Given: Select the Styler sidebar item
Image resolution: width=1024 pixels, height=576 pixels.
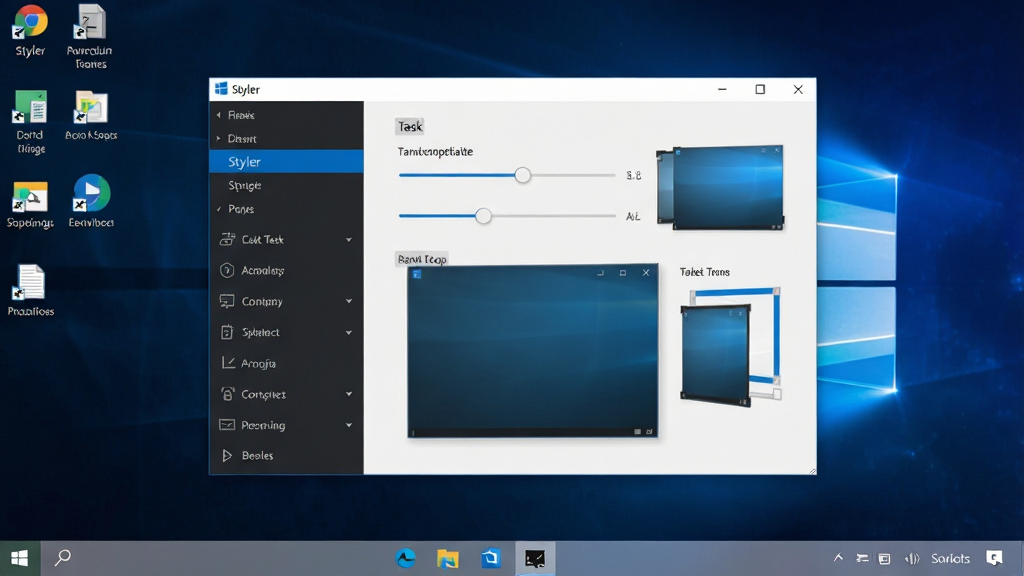Looking at the screenshot, I should tap(286, 161).
